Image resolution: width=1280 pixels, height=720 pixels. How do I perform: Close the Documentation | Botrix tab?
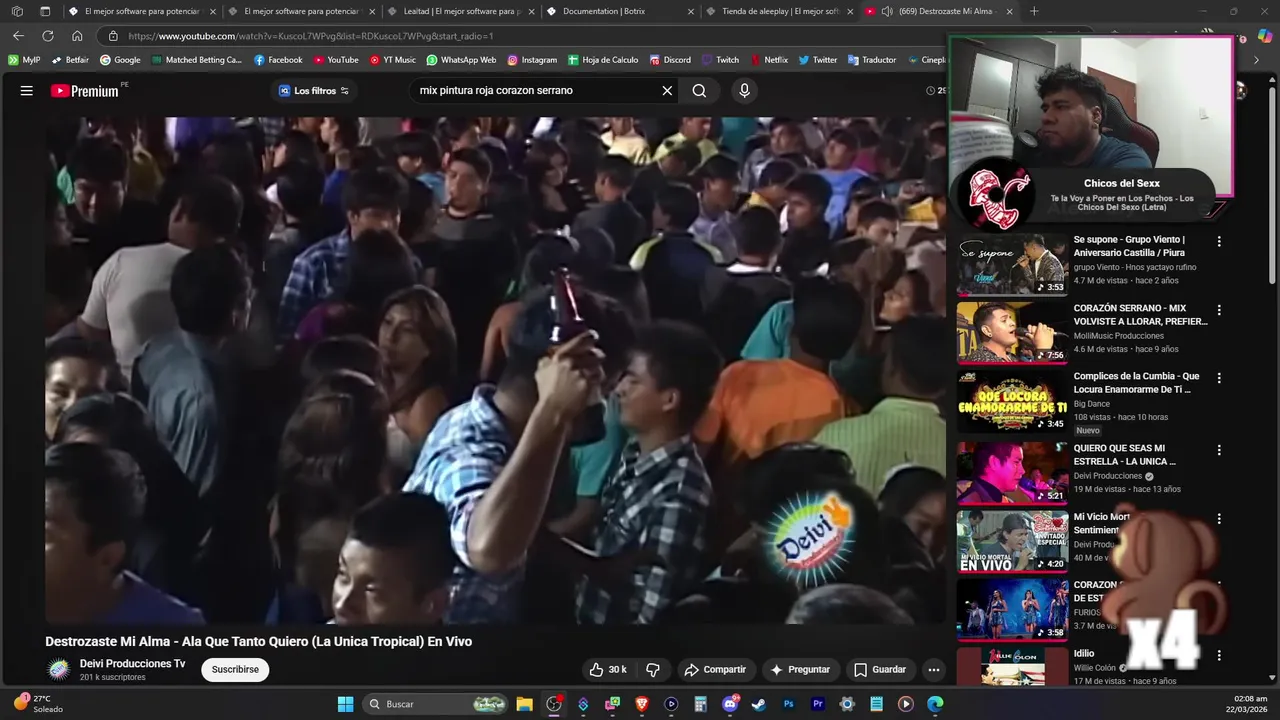[690, 12]
